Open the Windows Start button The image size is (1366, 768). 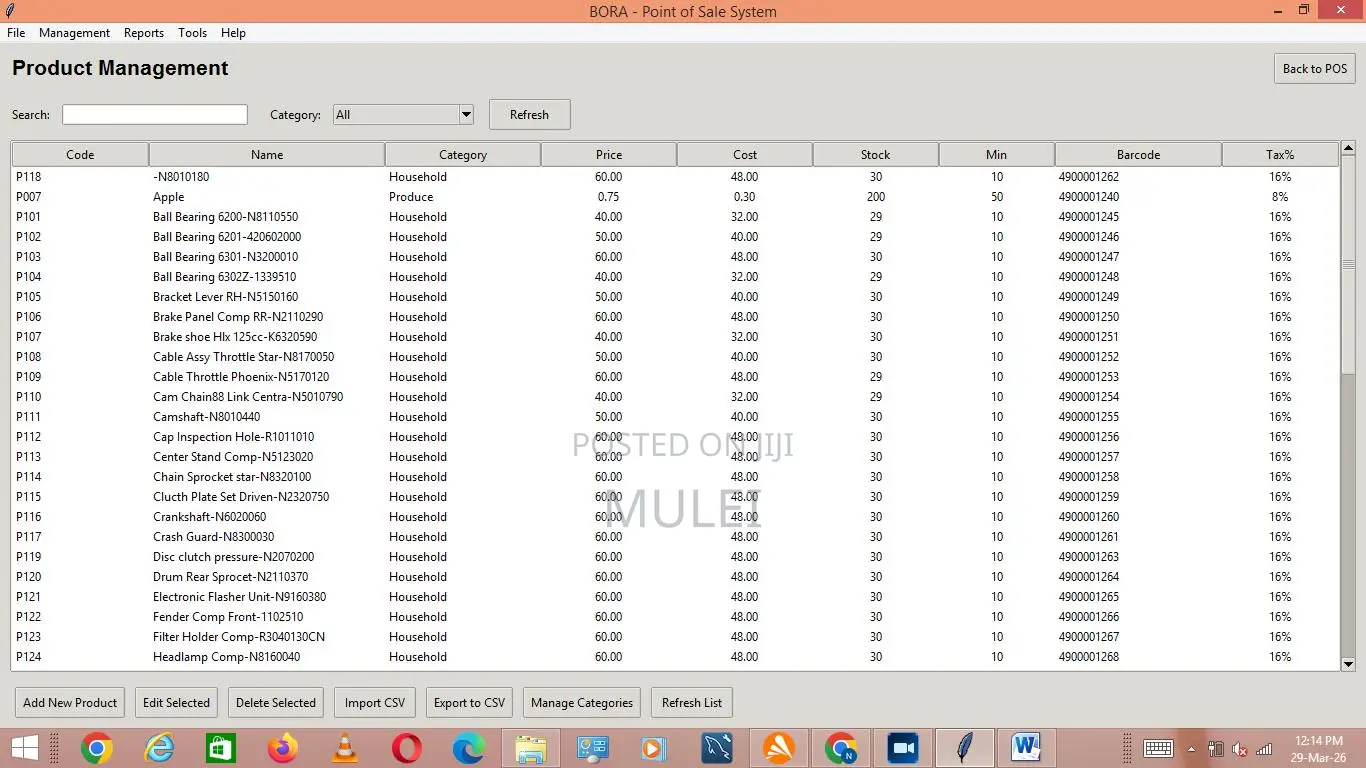click(x=24, y=748)
